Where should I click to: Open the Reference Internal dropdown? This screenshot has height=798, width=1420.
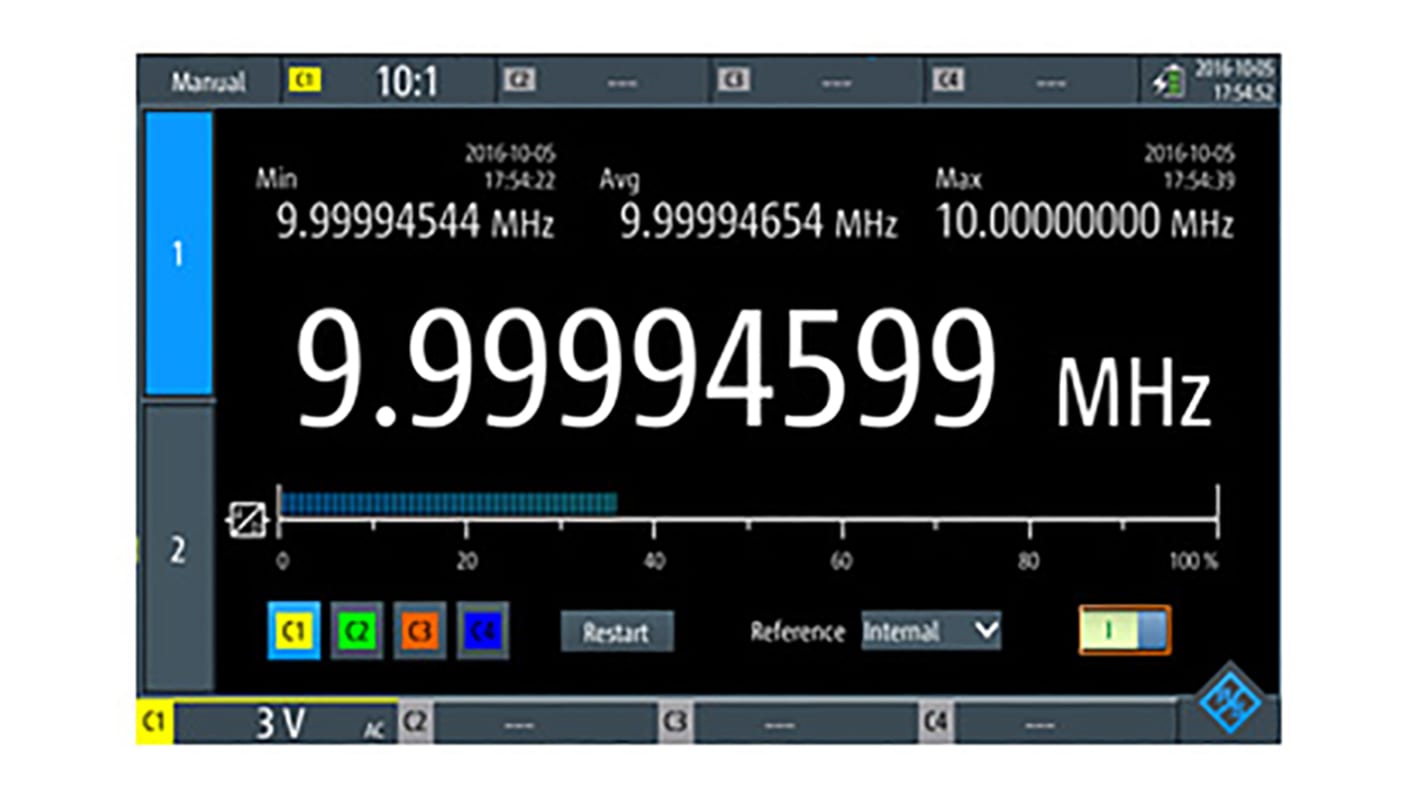(x=931, y=632)
